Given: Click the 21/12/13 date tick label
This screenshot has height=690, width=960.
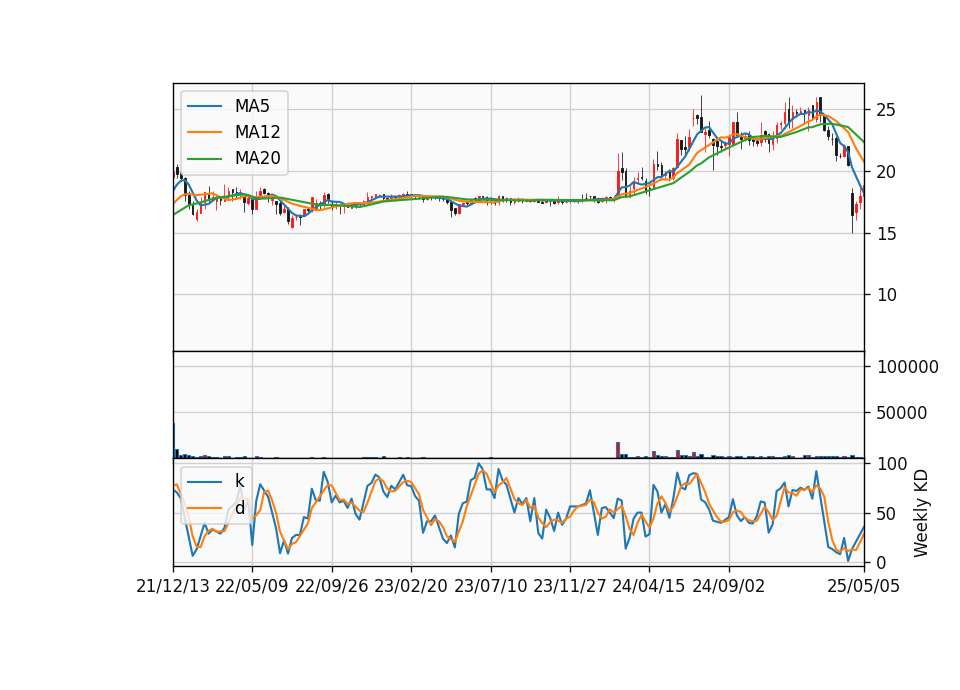Looking at the screenshot, I should click(173, 586).
